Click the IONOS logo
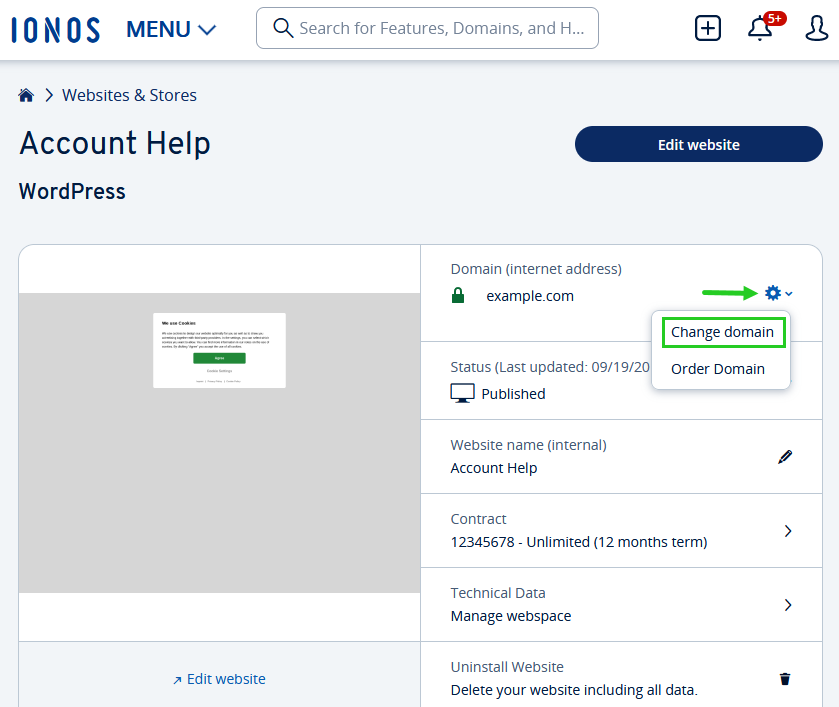Viewport: 839px width, 707px height. point(56,29)
